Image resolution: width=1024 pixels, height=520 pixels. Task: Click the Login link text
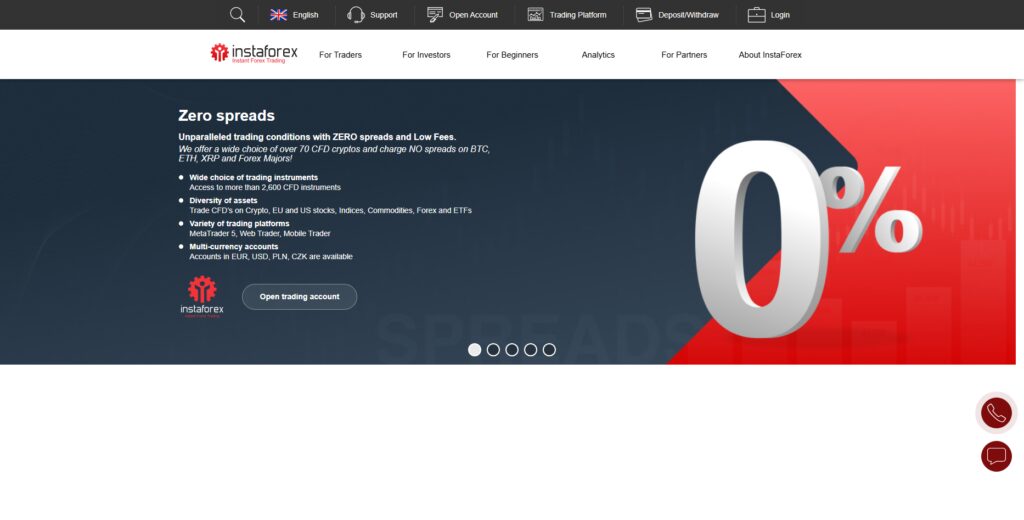coord(780,15)
